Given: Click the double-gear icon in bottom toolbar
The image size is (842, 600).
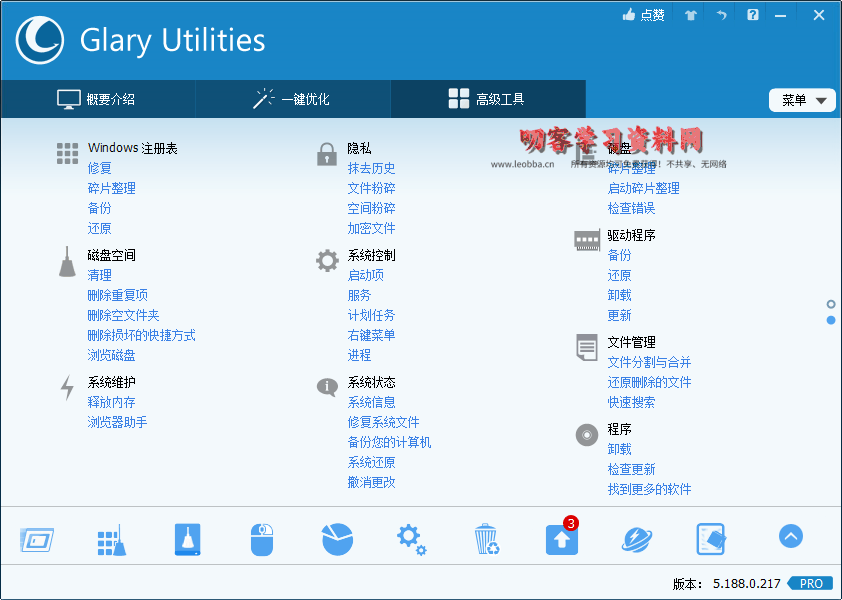Looking at the screenshot, I should [411, 540].
